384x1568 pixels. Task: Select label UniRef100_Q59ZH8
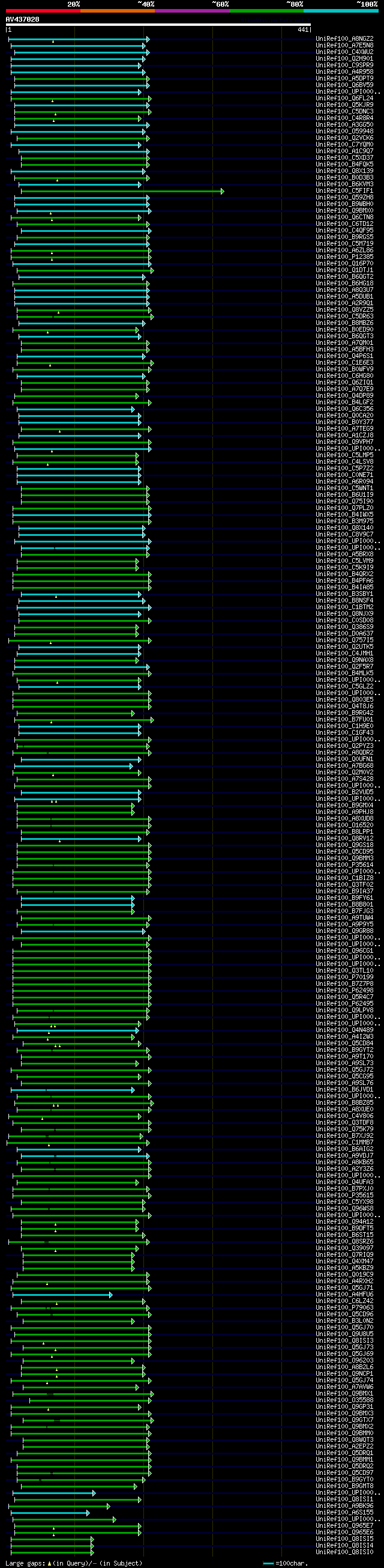pos(344,198)
